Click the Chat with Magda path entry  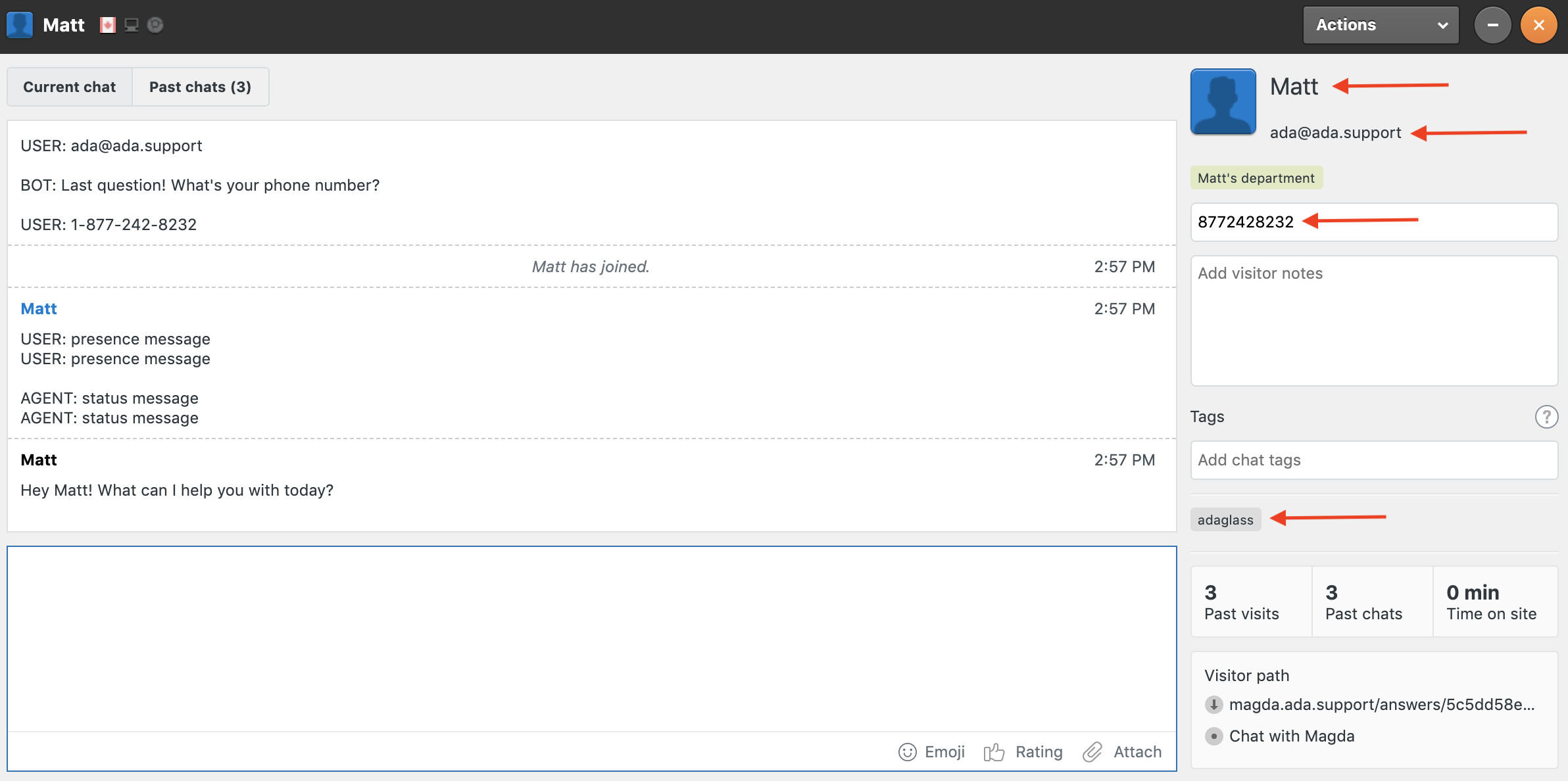(x=1291, y=736)
